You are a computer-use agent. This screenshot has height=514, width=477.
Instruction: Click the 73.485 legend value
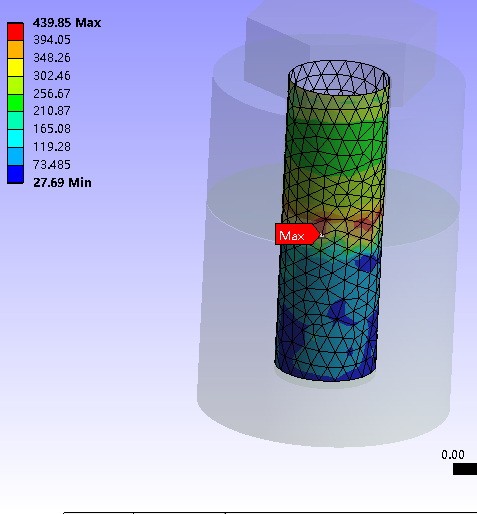52,165
